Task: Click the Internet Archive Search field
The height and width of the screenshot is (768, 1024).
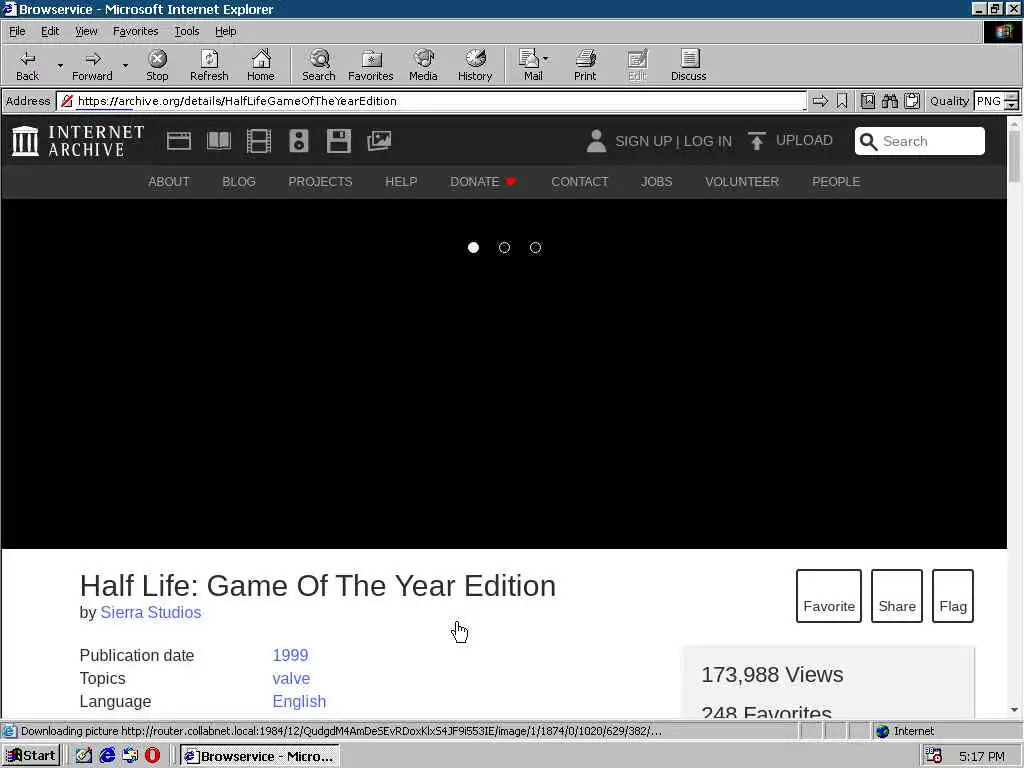Action: coord(920,141)
